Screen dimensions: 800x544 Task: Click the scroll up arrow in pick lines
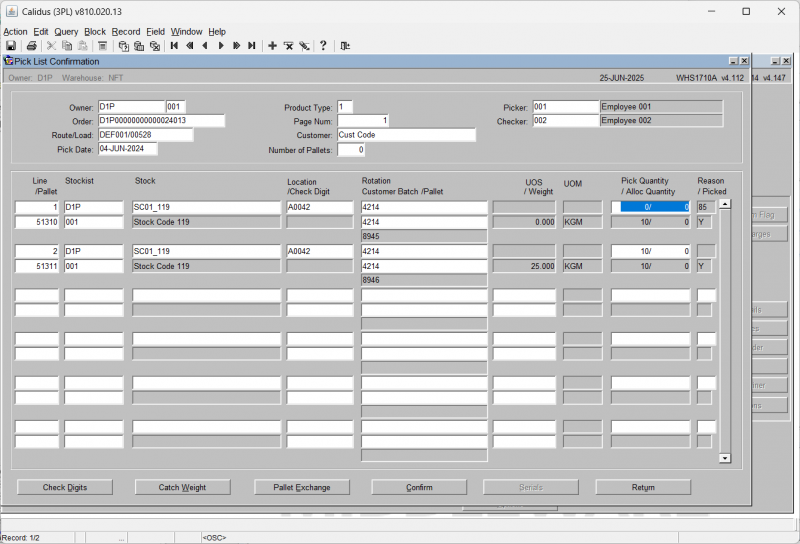pos(724,204)
